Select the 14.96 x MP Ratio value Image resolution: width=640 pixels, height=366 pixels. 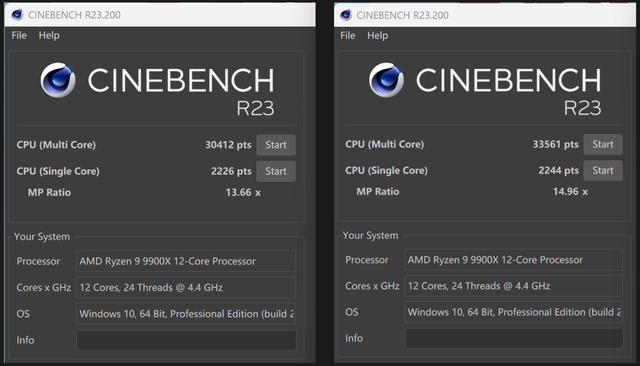(570, 192)
